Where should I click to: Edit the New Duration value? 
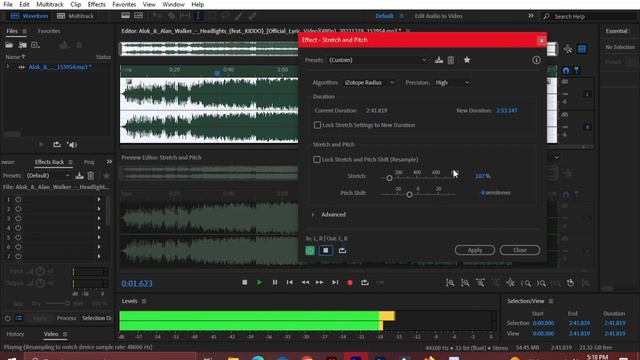pyautogui.click(x=507, y=111)
